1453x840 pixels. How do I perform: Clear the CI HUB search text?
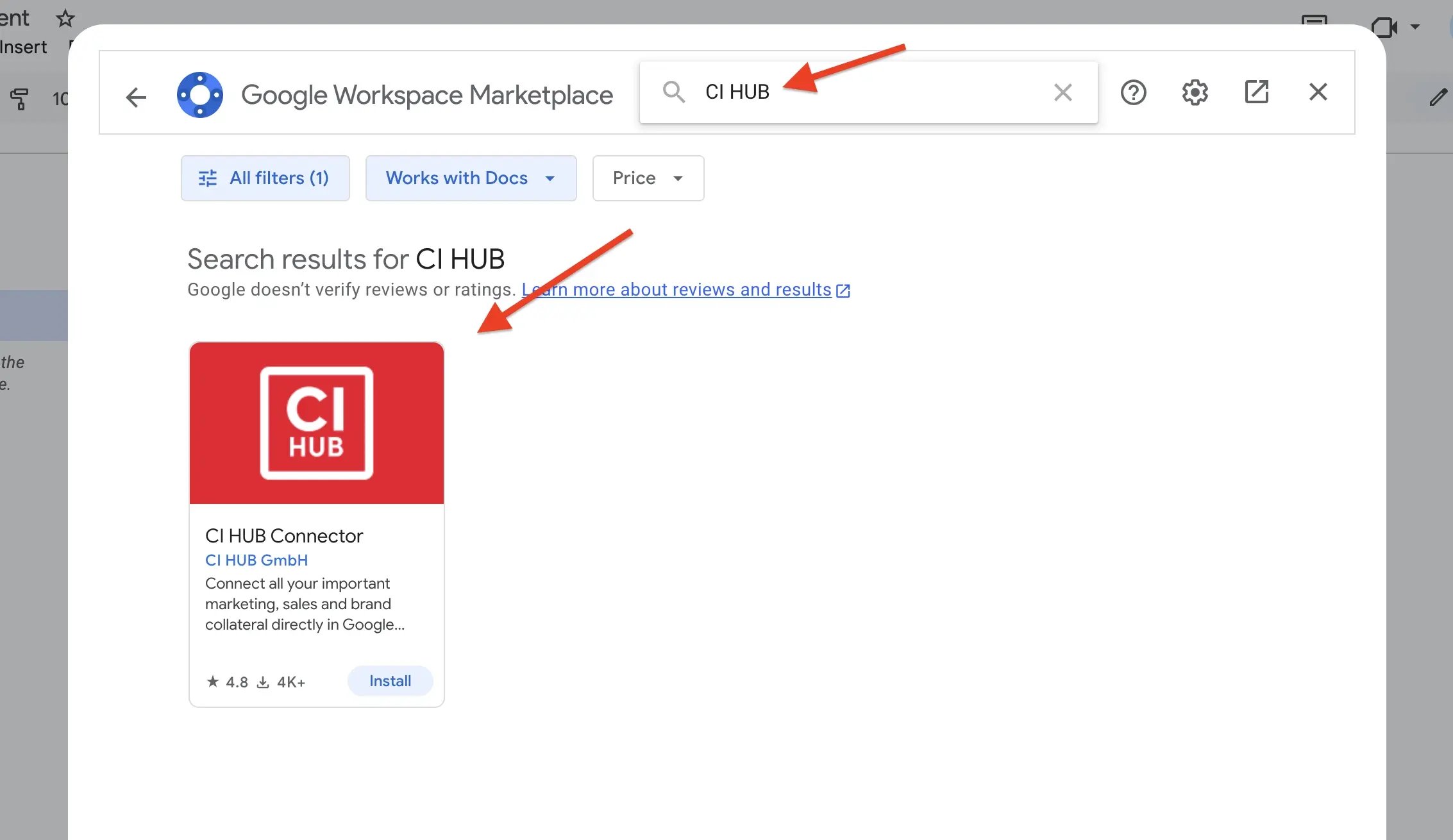pyautogui.click(x=1063, y=92)
